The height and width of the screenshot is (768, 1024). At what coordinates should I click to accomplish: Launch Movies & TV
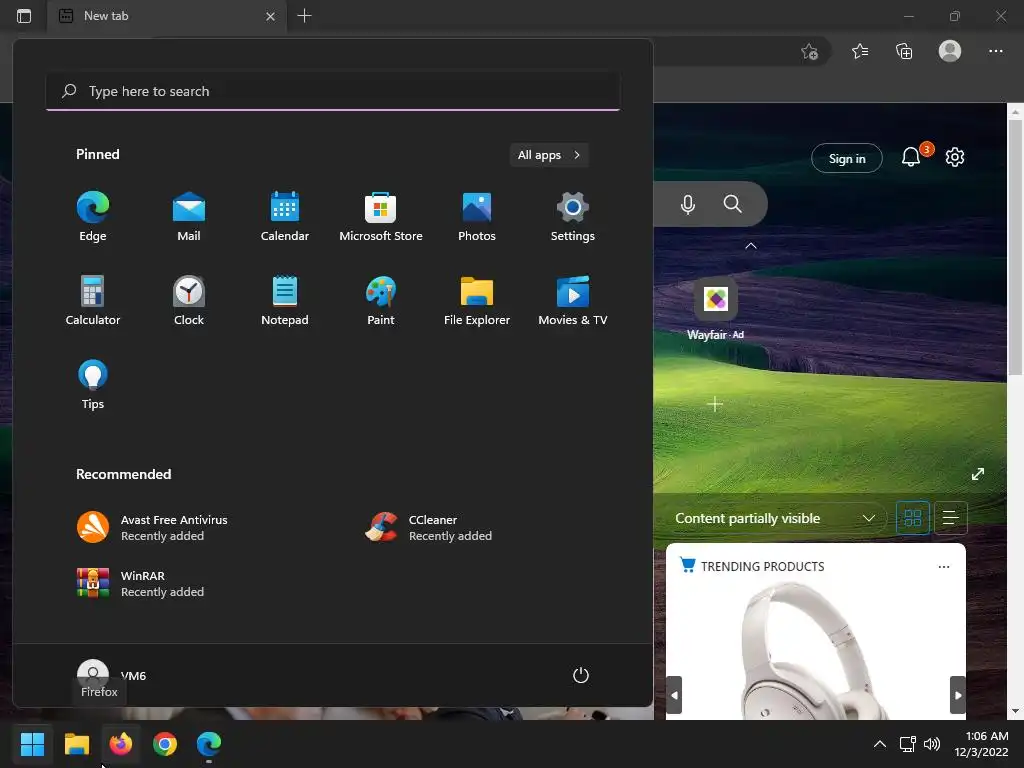click(x=573, y=300)
